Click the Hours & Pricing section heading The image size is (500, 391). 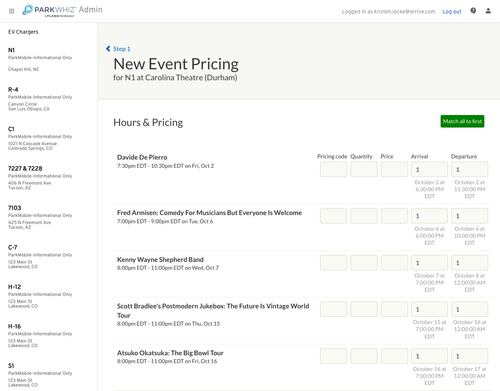[x=148, y=122]
